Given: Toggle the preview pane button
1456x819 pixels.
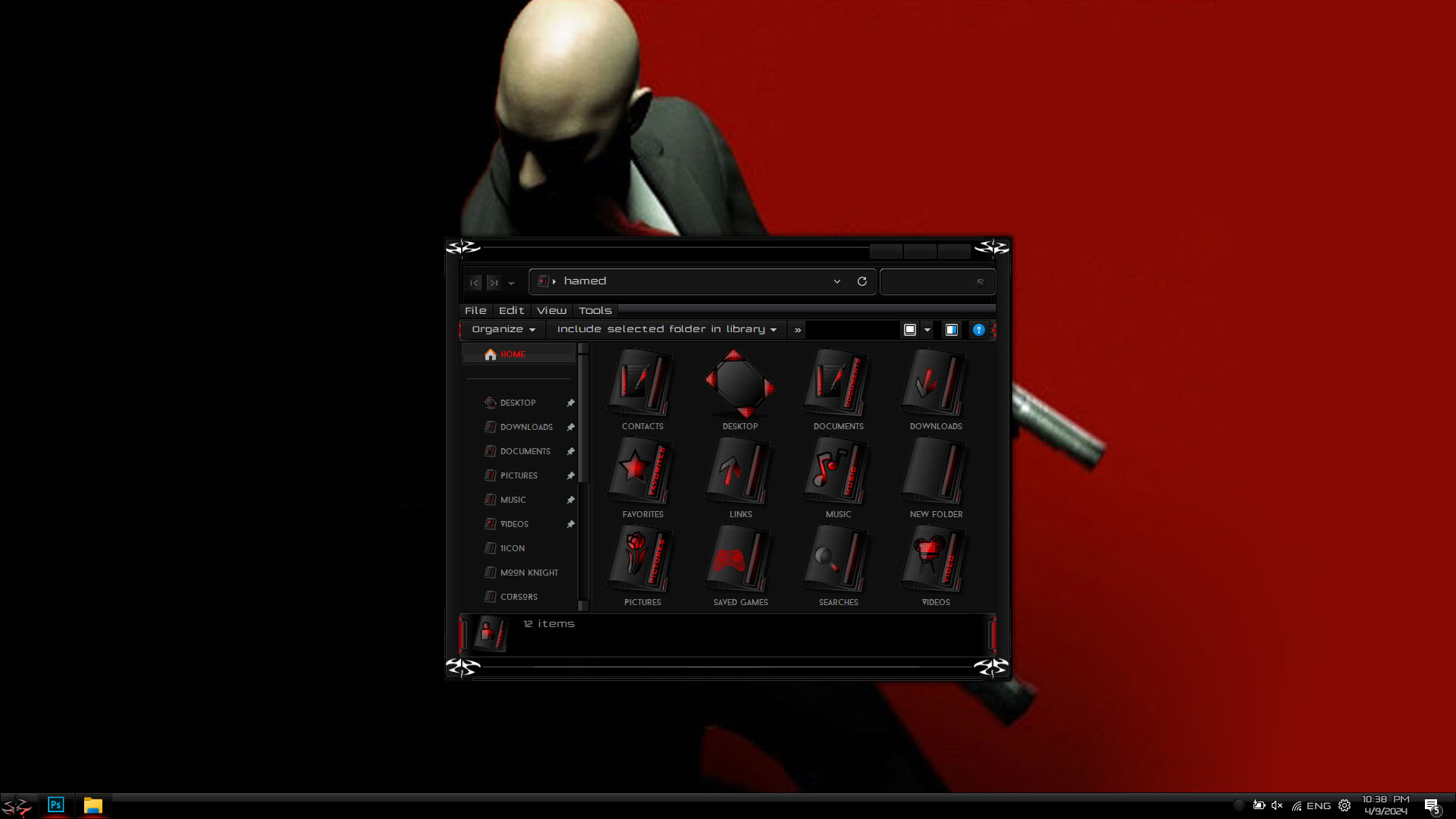Looking at the screenshot, I should coord(952,330).
